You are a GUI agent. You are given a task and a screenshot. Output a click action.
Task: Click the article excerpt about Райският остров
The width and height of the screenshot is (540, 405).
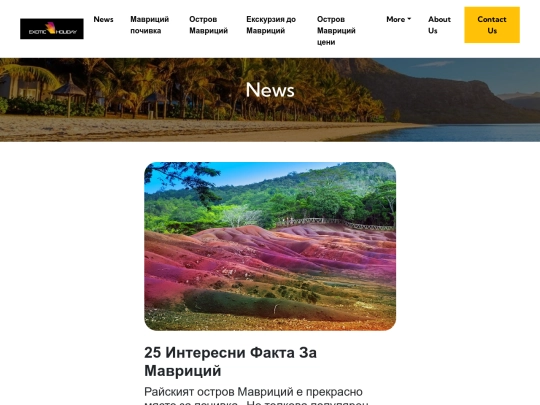point(257,396)
